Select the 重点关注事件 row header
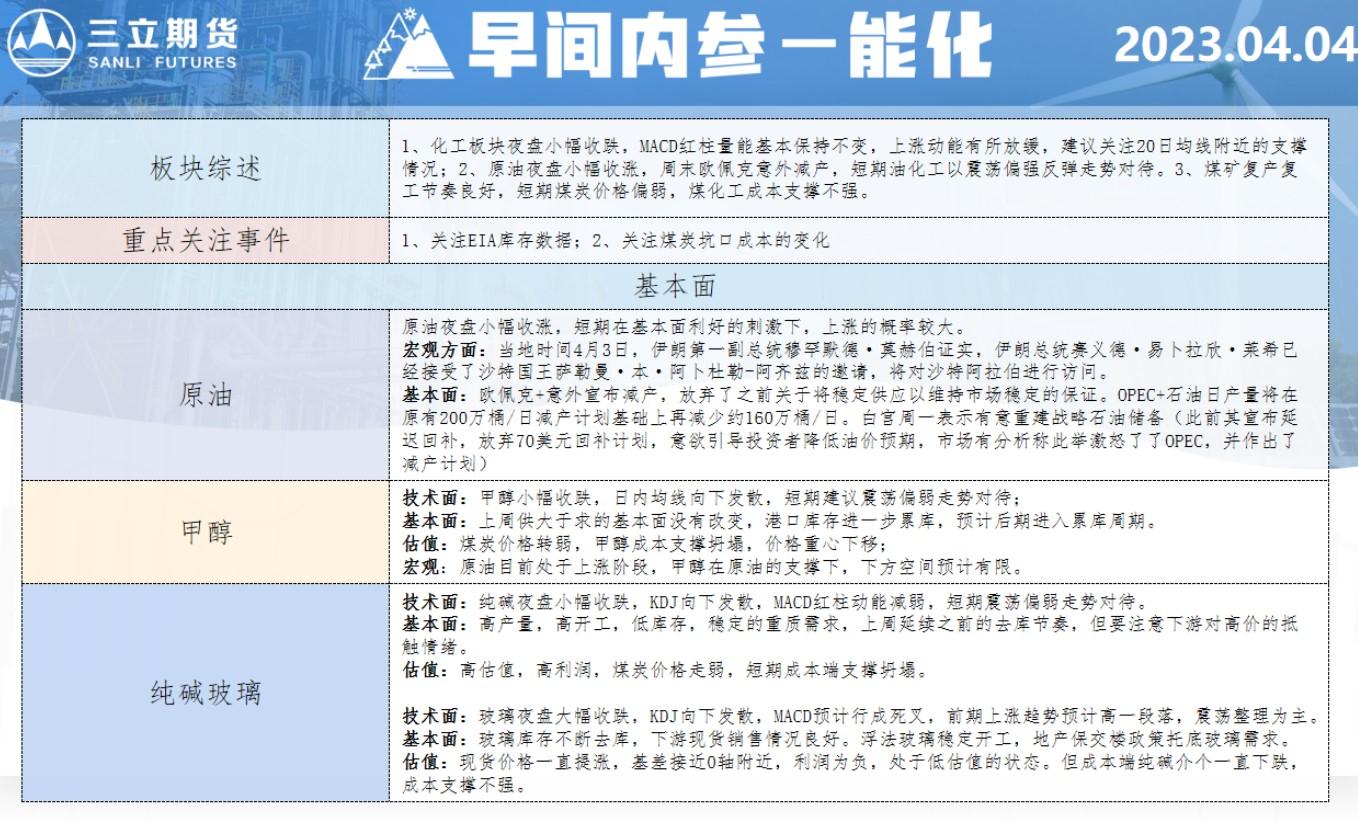The width and height of the screenshot is (1358, 821). click(206, 241)
